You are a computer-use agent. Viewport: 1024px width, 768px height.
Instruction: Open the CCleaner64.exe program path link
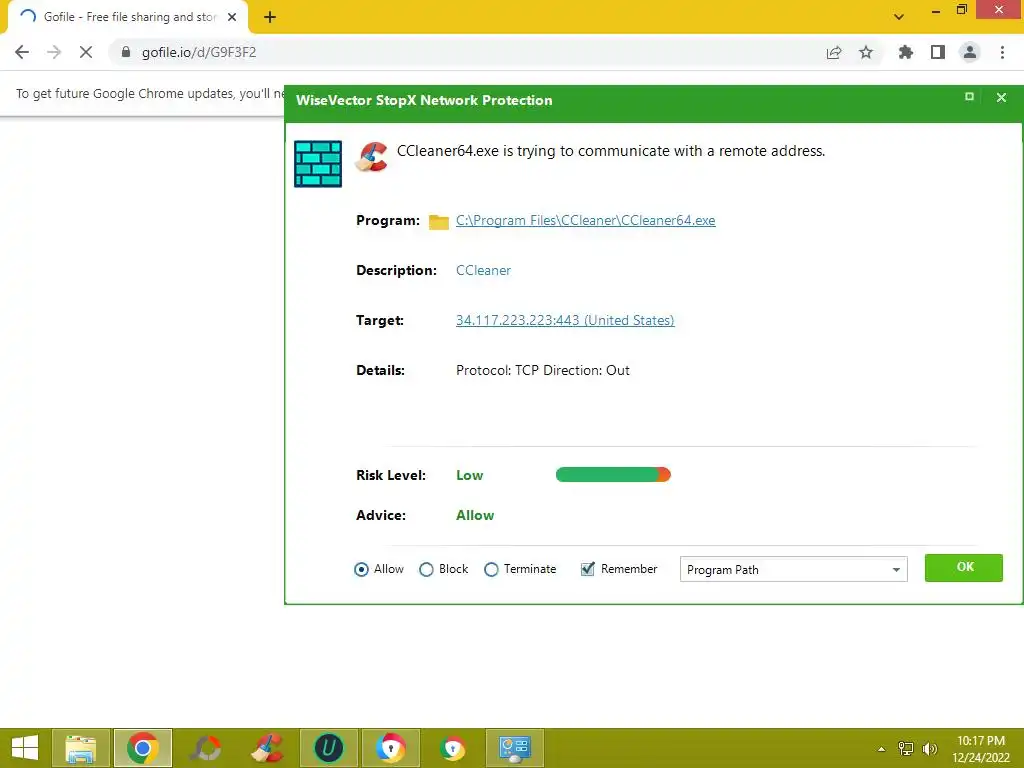tap(585, 221)
